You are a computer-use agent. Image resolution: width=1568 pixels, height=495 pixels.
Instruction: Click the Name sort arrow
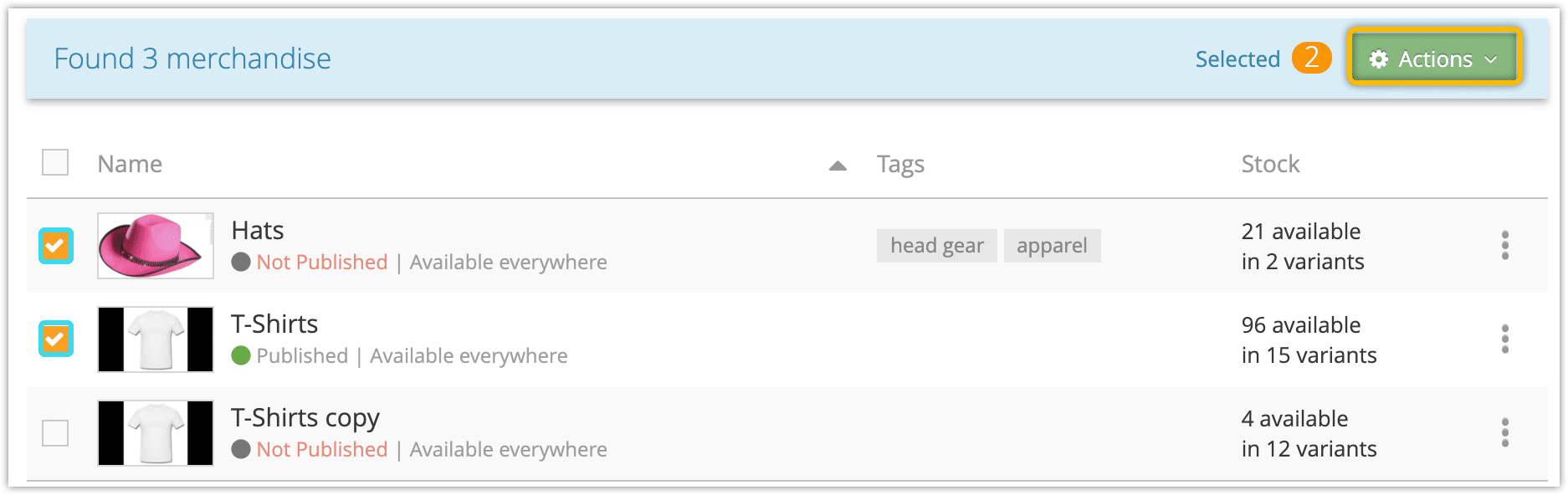click(838, 166)
